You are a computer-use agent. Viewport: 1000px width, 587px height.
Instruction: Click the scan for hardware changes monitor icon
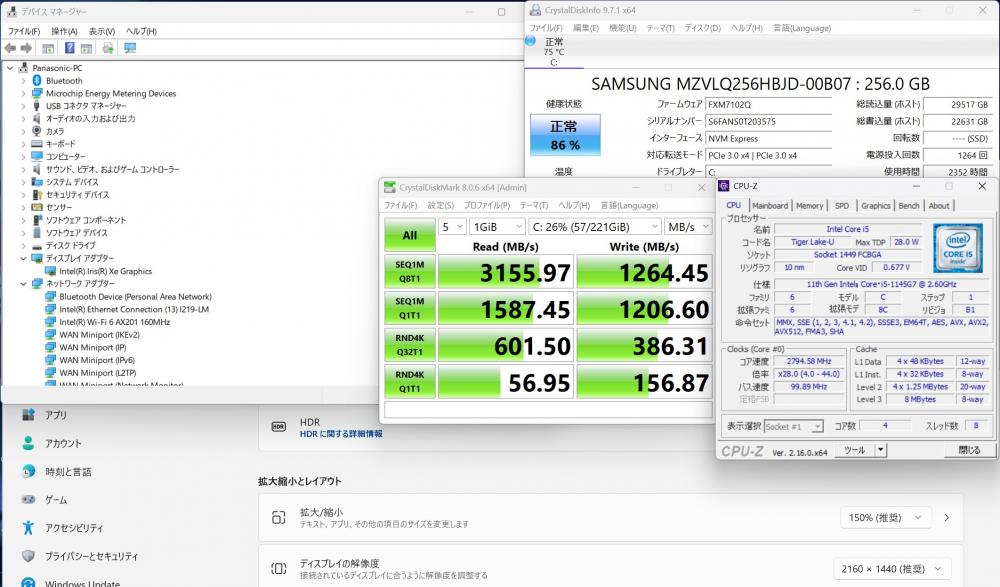point(130,47)
